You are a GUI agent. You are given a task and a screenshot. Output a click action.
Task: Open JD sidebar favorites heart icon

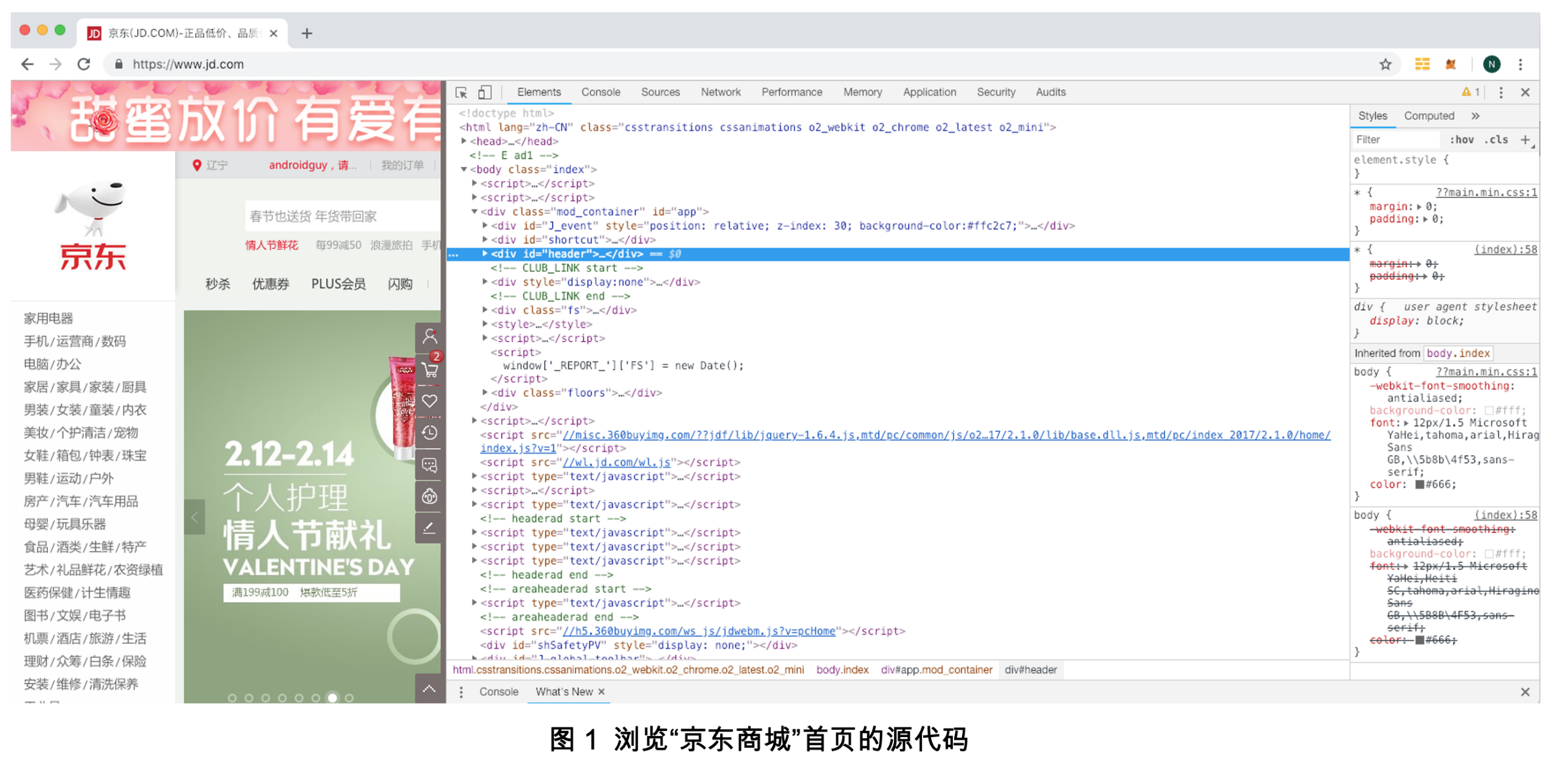pos(430,401)
